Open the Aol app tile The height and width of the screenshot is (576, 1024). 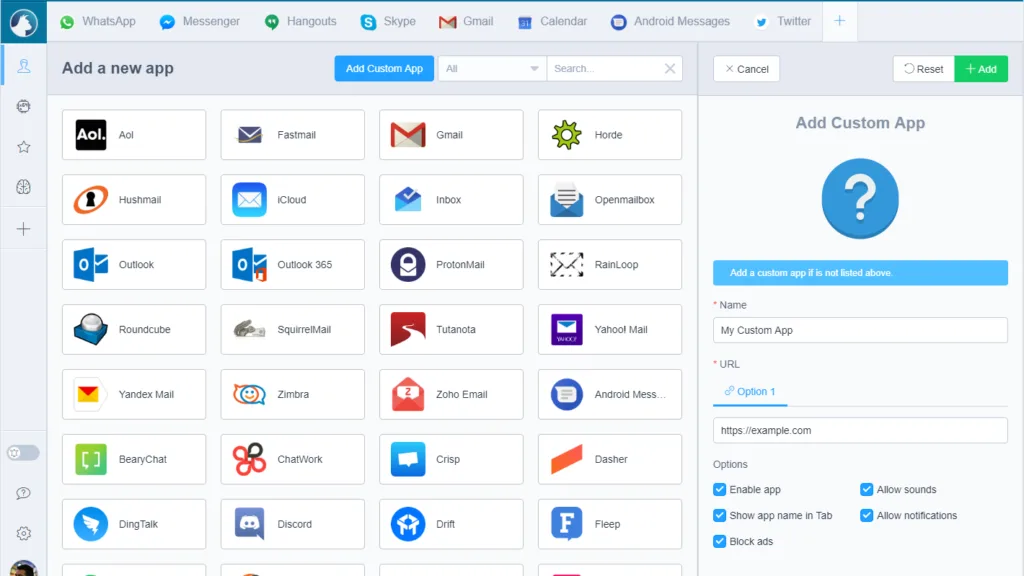(x=134, y=135)
